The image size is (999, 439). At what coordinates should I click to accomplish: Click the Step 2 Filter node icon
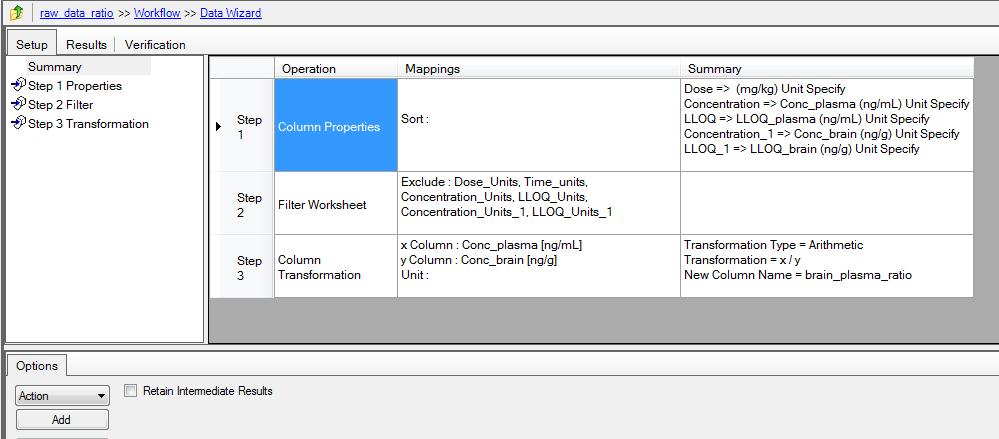(18, 104)
